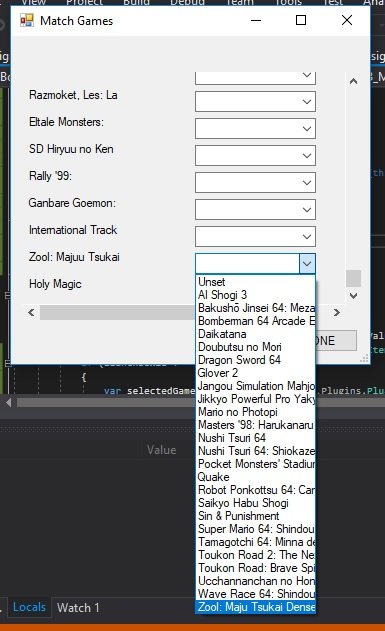Viewport: 385px width, 631px height.
Task: Pick Ucchannanchan no Hono entry
Action: pyautogui.click(x=255, y=581)
